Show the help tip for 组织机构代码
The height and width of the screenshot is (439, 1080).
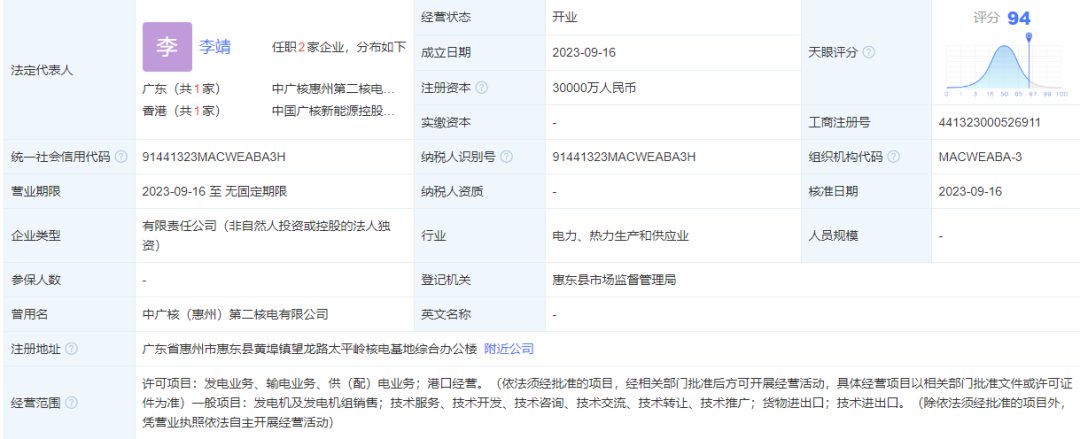pyautogui.click(x=892, y=157)
